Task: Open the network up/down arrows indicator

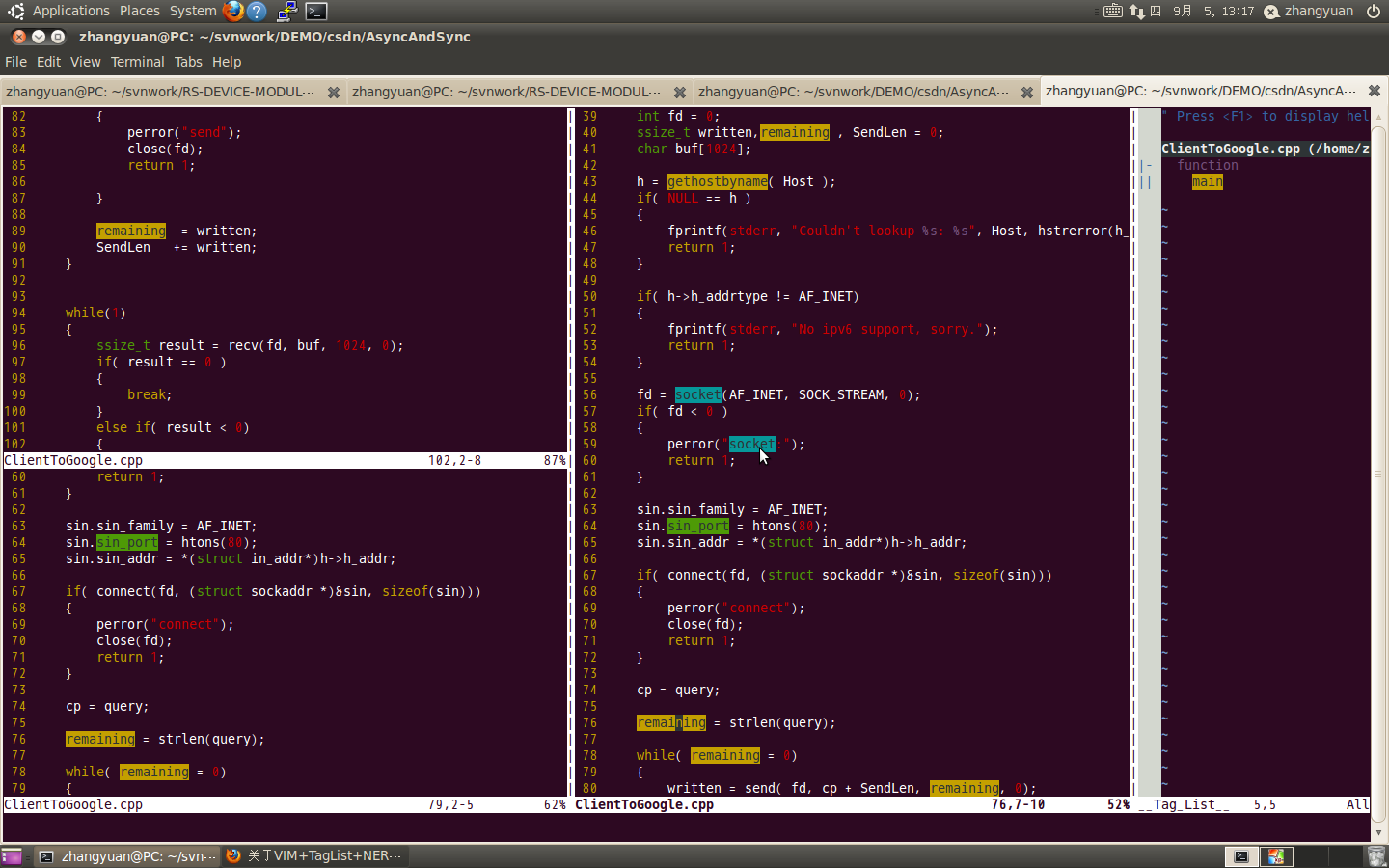Action: (1137, 12)
